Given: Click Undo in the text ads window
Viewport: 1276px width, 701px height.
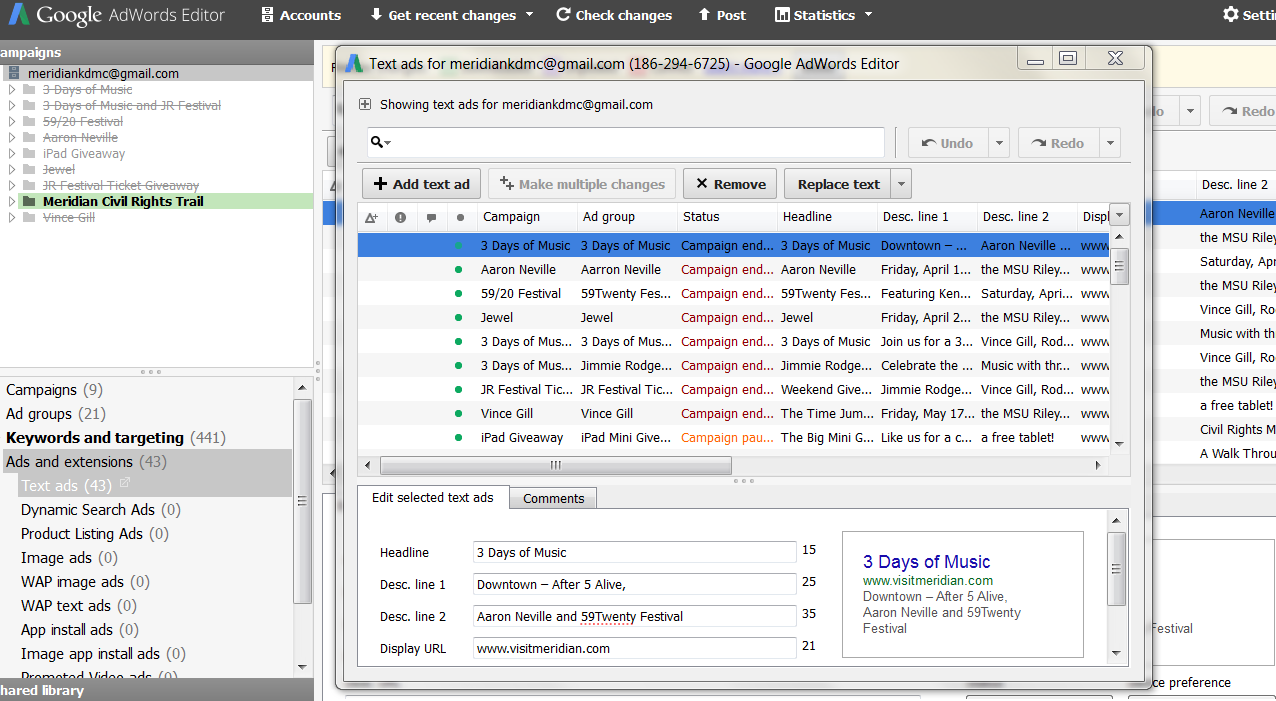Looking at the screenshot, I should tap(948, 143).
